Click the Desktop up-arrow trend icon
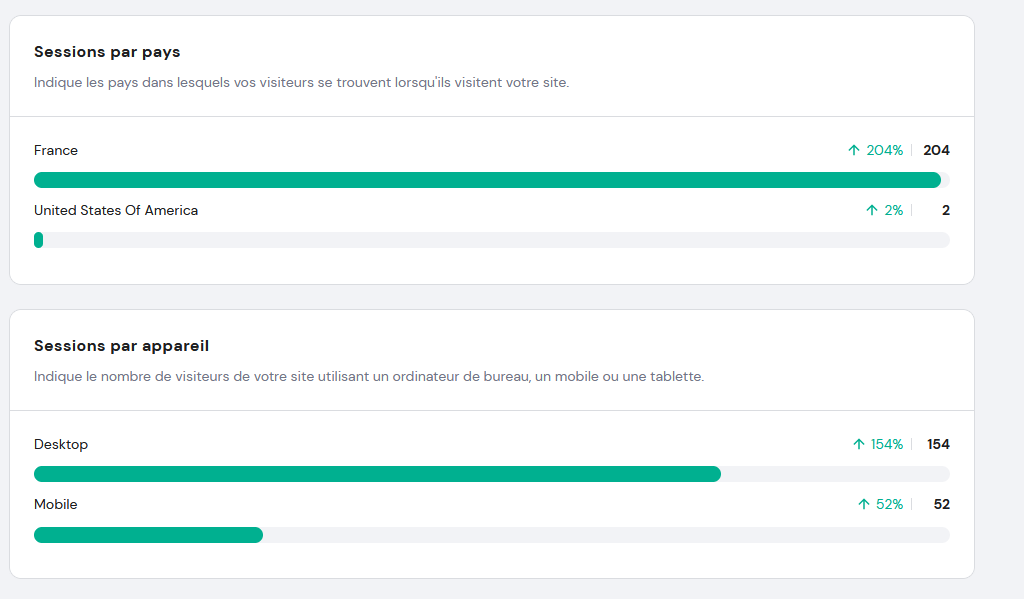 point(859,444)
